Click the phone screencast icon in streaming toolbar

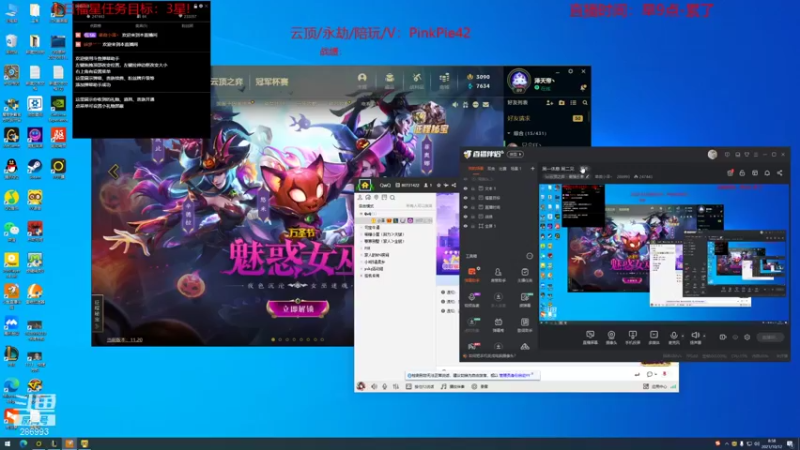pyautogui.click(x=633, y=335)
